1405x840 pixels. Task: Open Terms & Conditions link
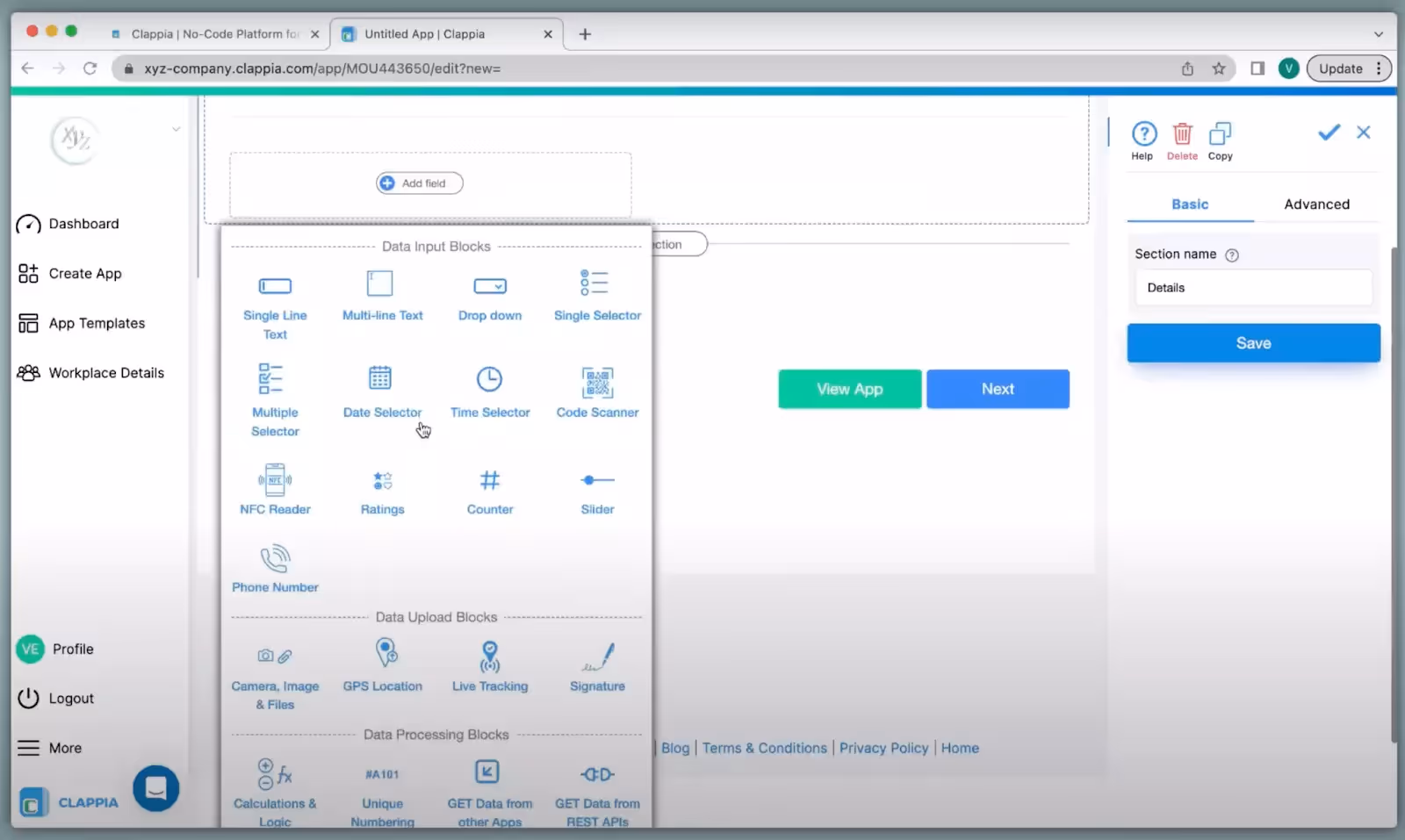coord(764,748)
